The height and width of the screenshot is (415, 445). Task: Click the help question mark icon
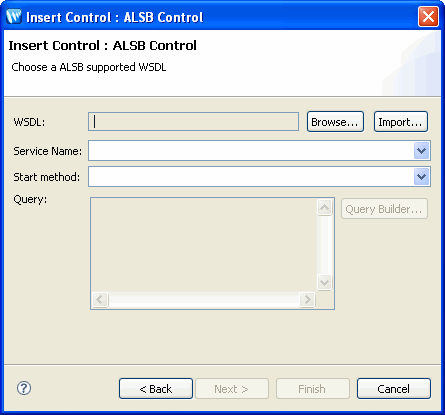(24, 388)
